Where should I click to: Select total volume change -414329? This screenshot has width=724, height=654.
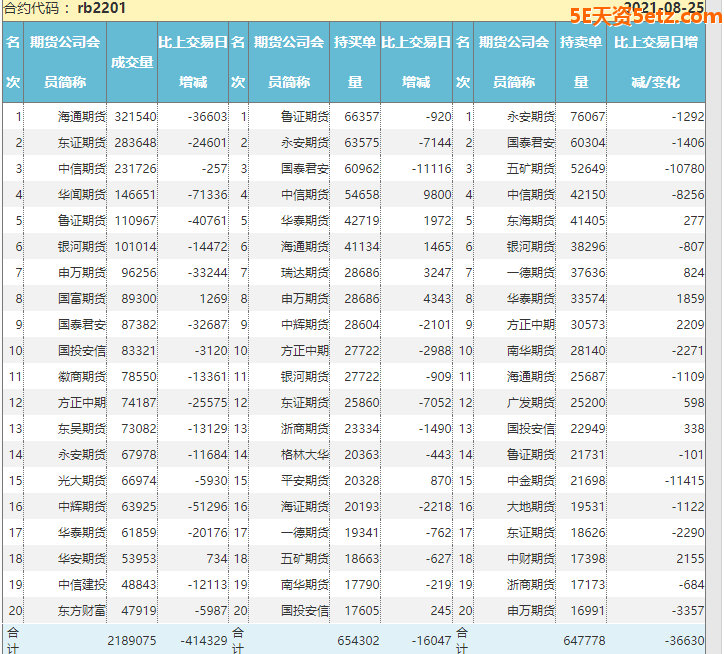204,641
